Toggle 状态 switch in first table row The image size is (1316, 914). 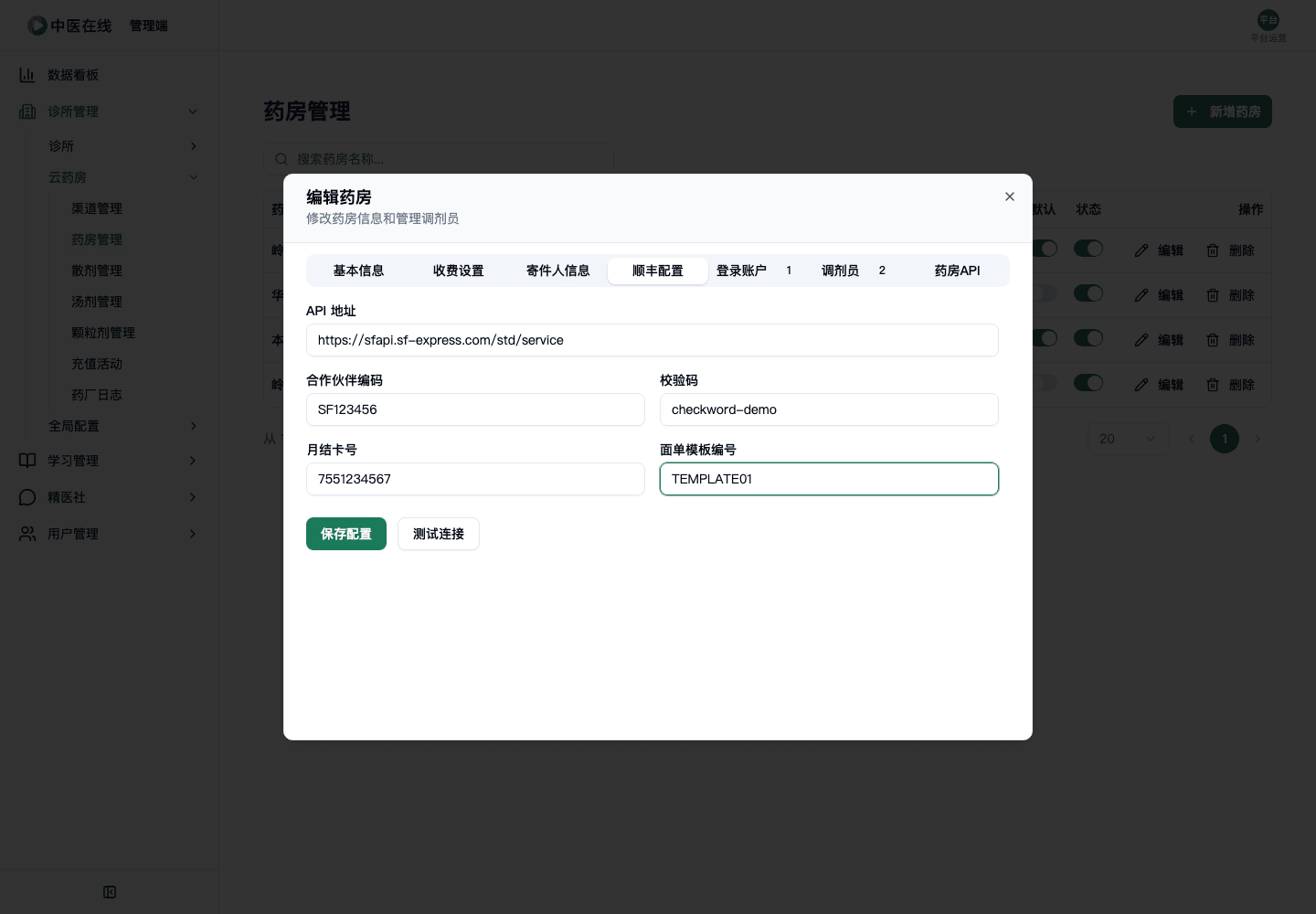click(1088, 249)
